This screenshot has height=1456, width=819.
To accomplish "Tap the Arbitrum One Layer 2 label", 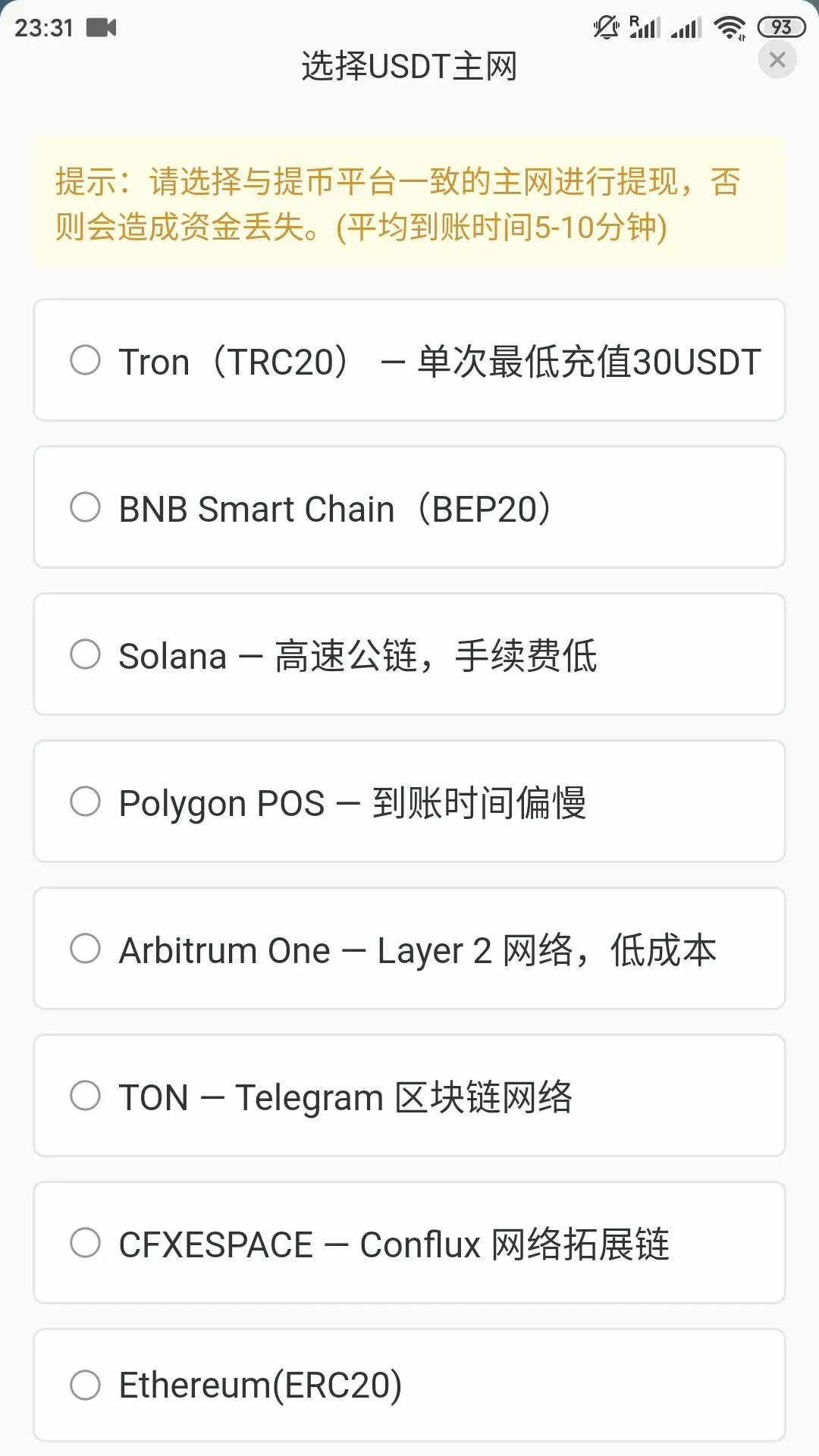I will [418, 950].
